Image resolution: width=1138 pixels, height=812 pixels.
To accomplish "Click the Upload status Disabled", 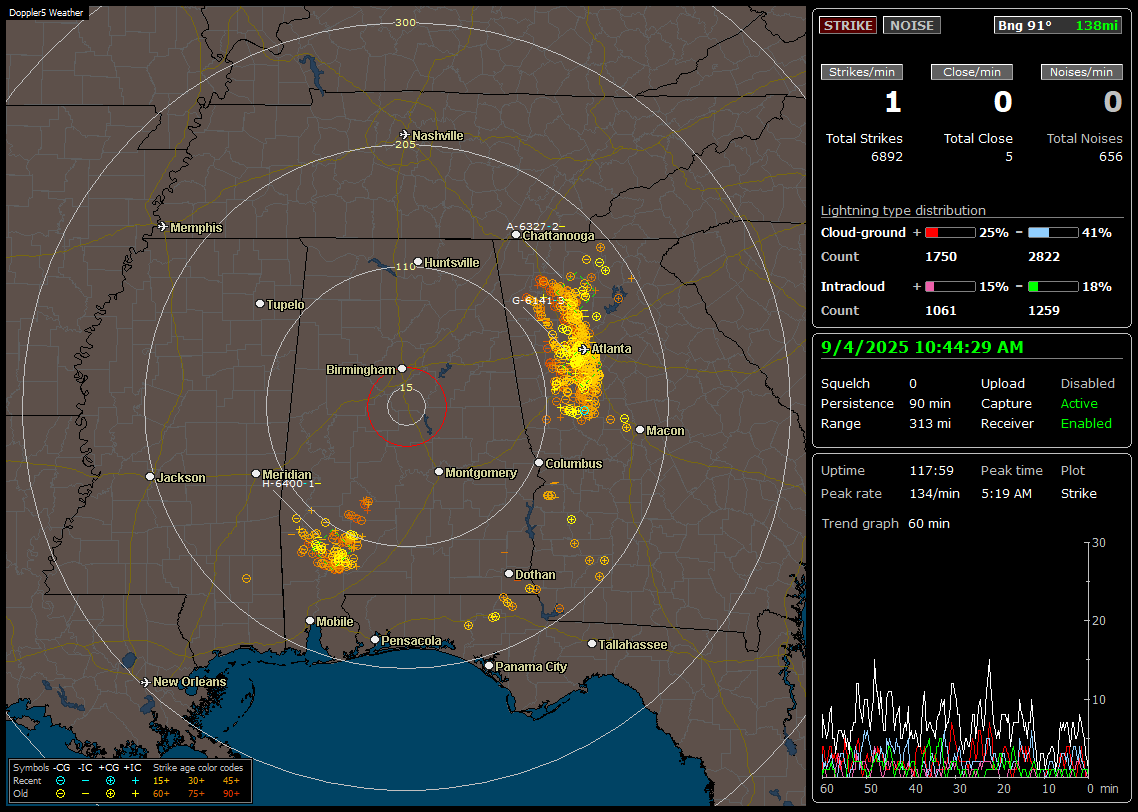I will (x=1087, y=384).
